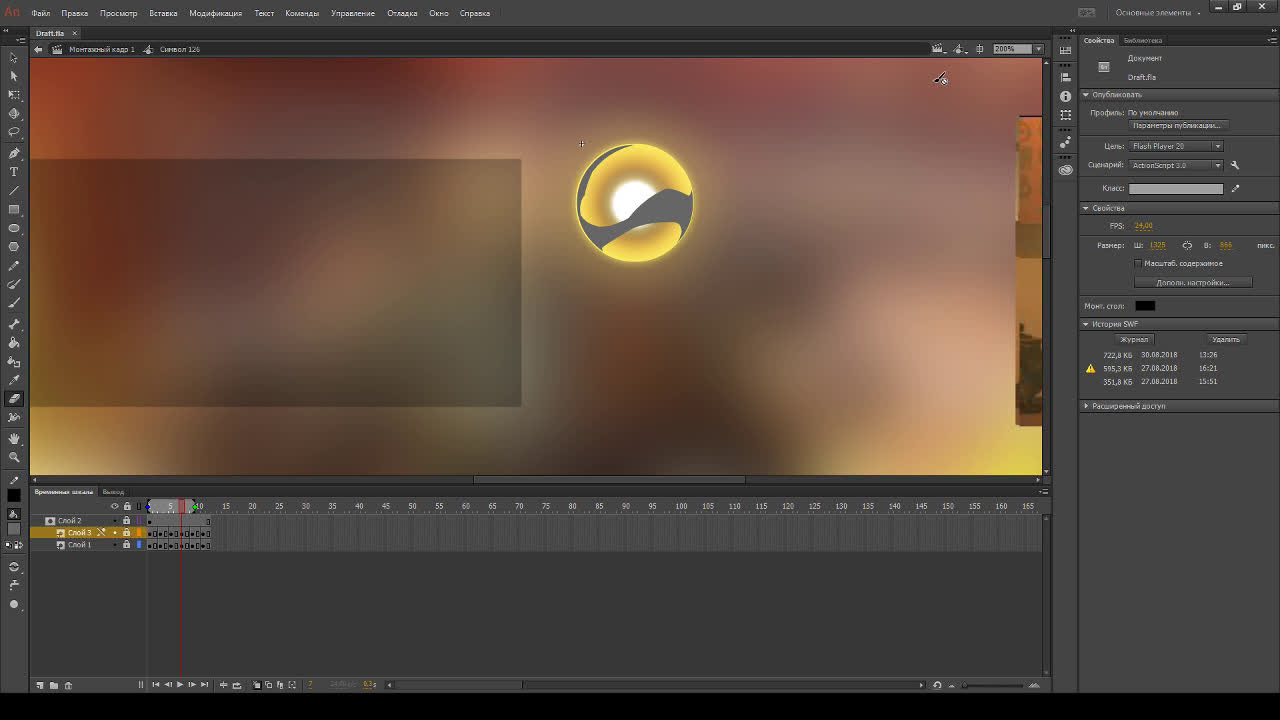
Task: Expand the Расширенный доступ section
Action: 1086,406
